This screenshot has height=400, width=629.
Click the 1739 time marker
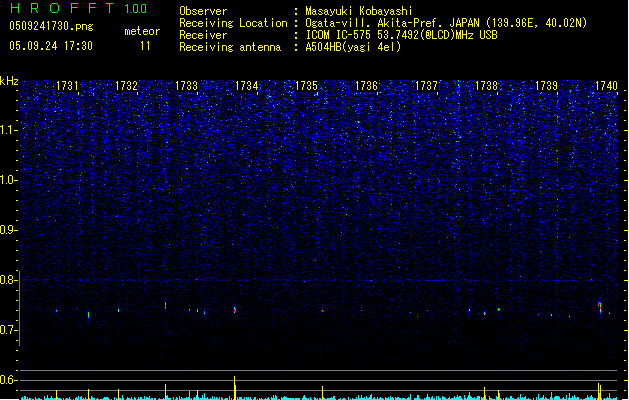coord(546,86)
